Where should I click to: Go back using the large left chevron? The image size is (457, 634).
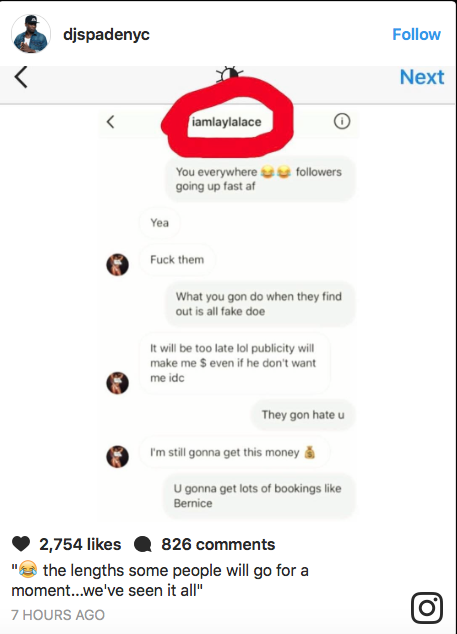tap(21, 77)
